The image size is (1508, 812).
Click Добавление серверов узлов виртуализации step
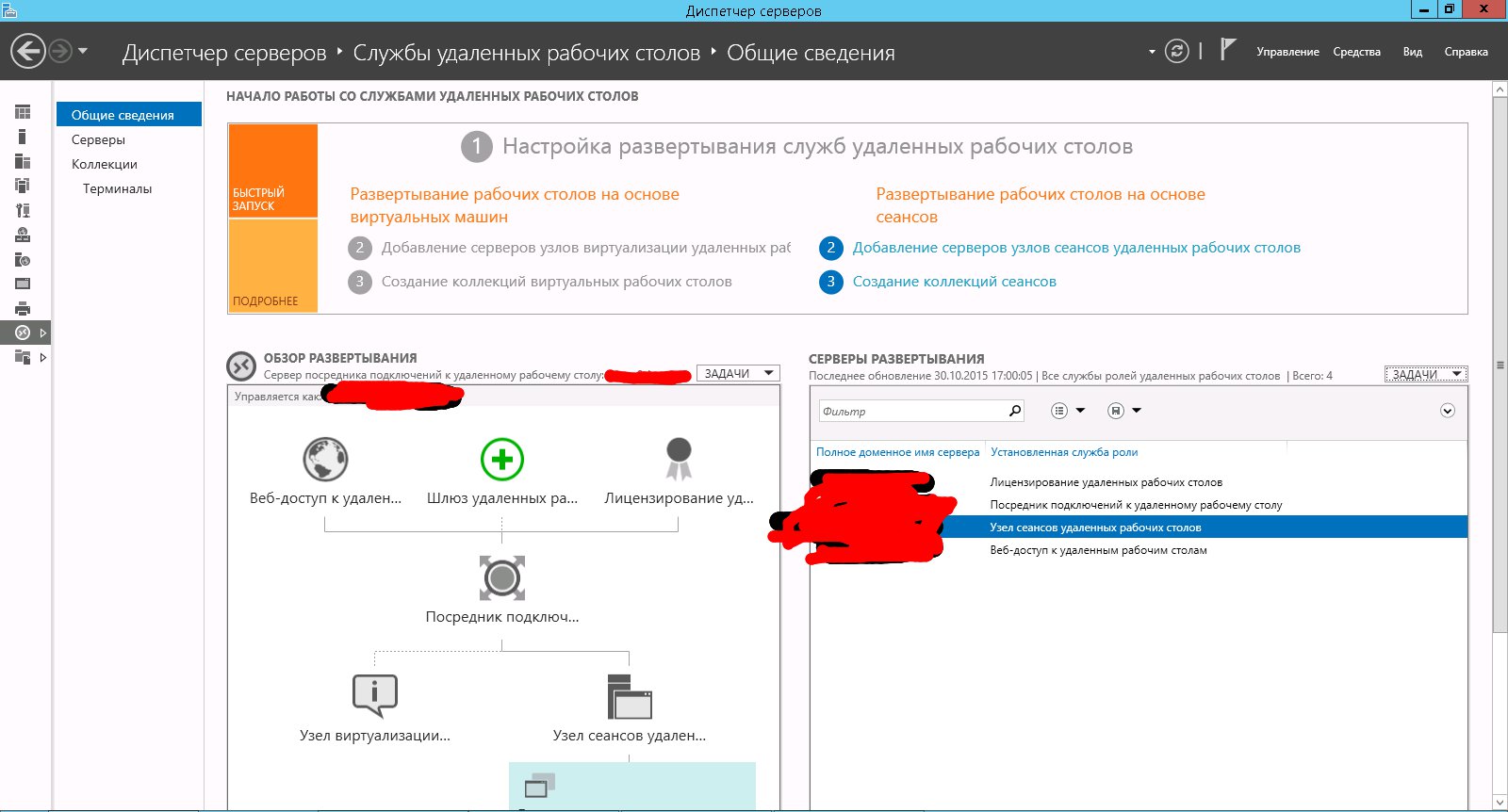(585, 248)
